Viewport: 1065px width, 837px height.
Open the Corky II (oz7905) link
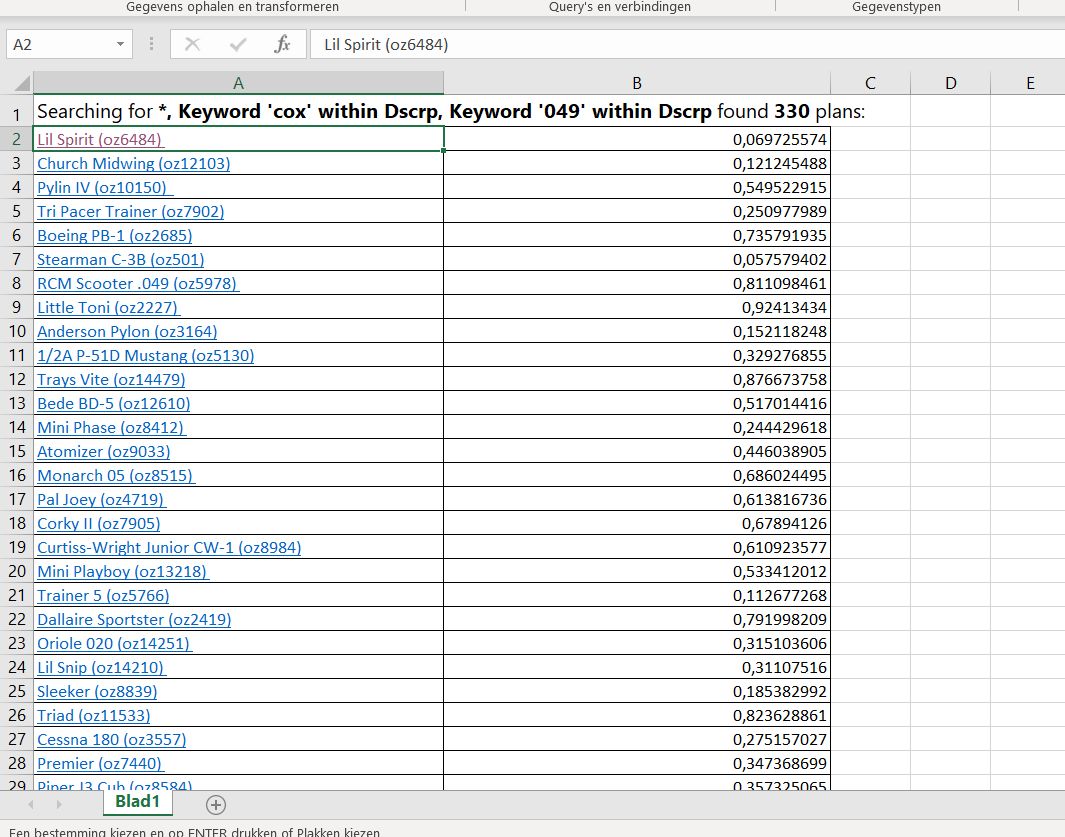[98, 524]
